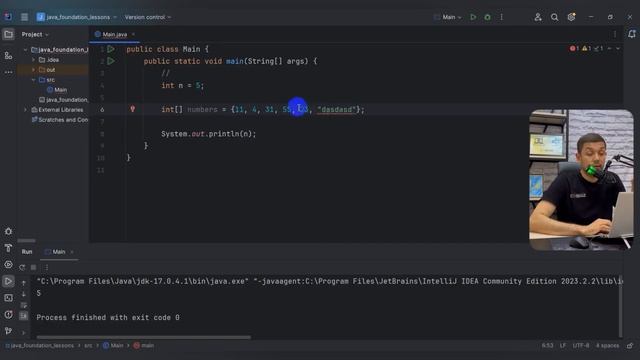
Task: Open Git tool window icon
Action: click(8, 331)
